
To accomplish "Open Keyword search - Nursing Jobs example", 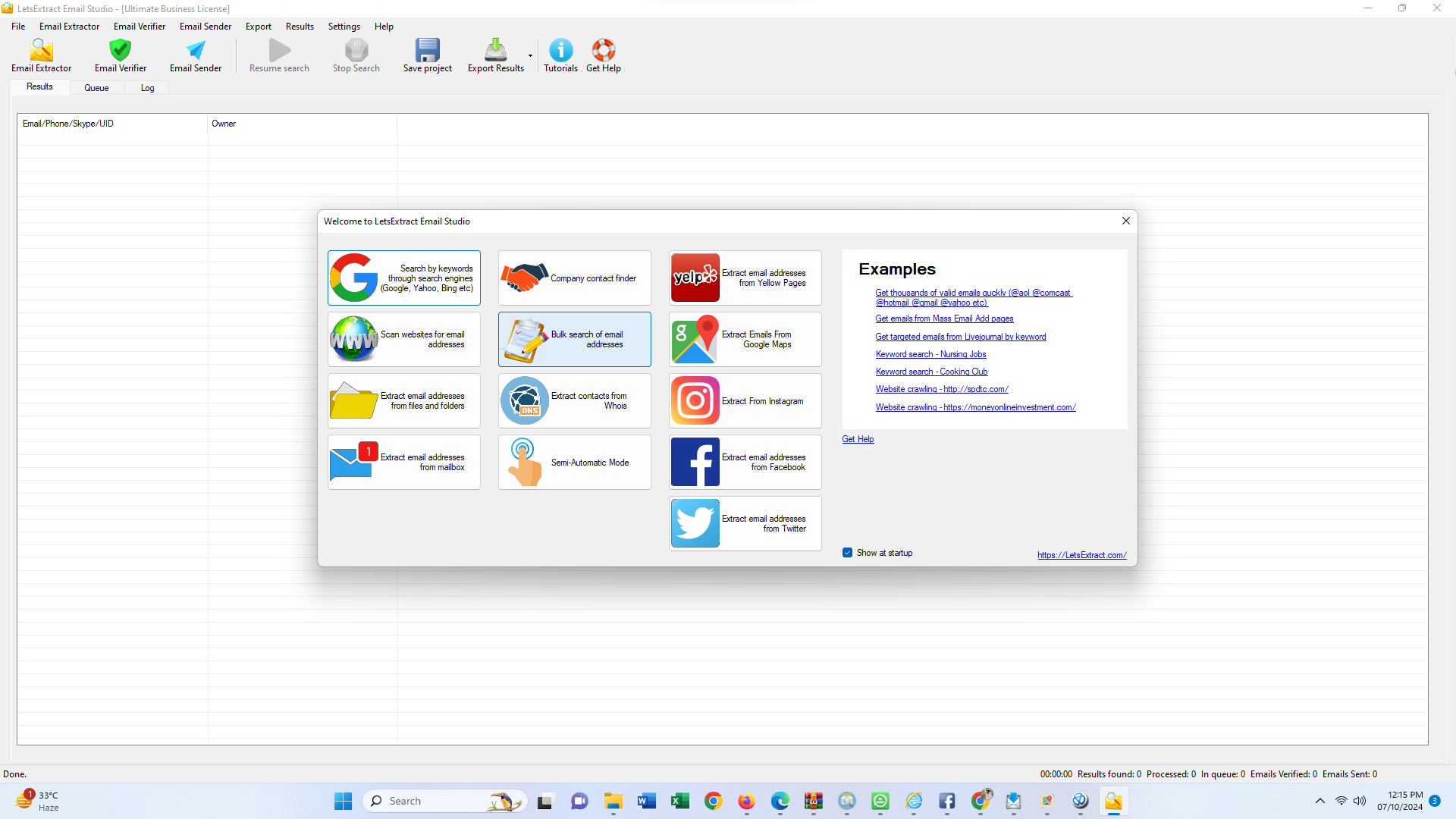I will click(930, 354).
